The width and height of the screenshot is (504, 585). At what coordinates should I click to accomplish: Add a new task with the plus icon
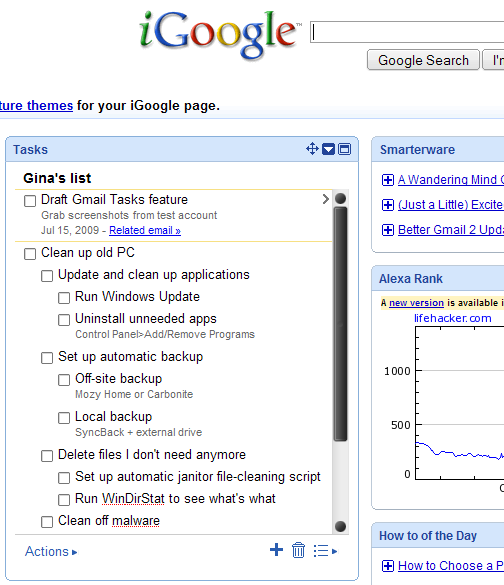pos(276,550)
